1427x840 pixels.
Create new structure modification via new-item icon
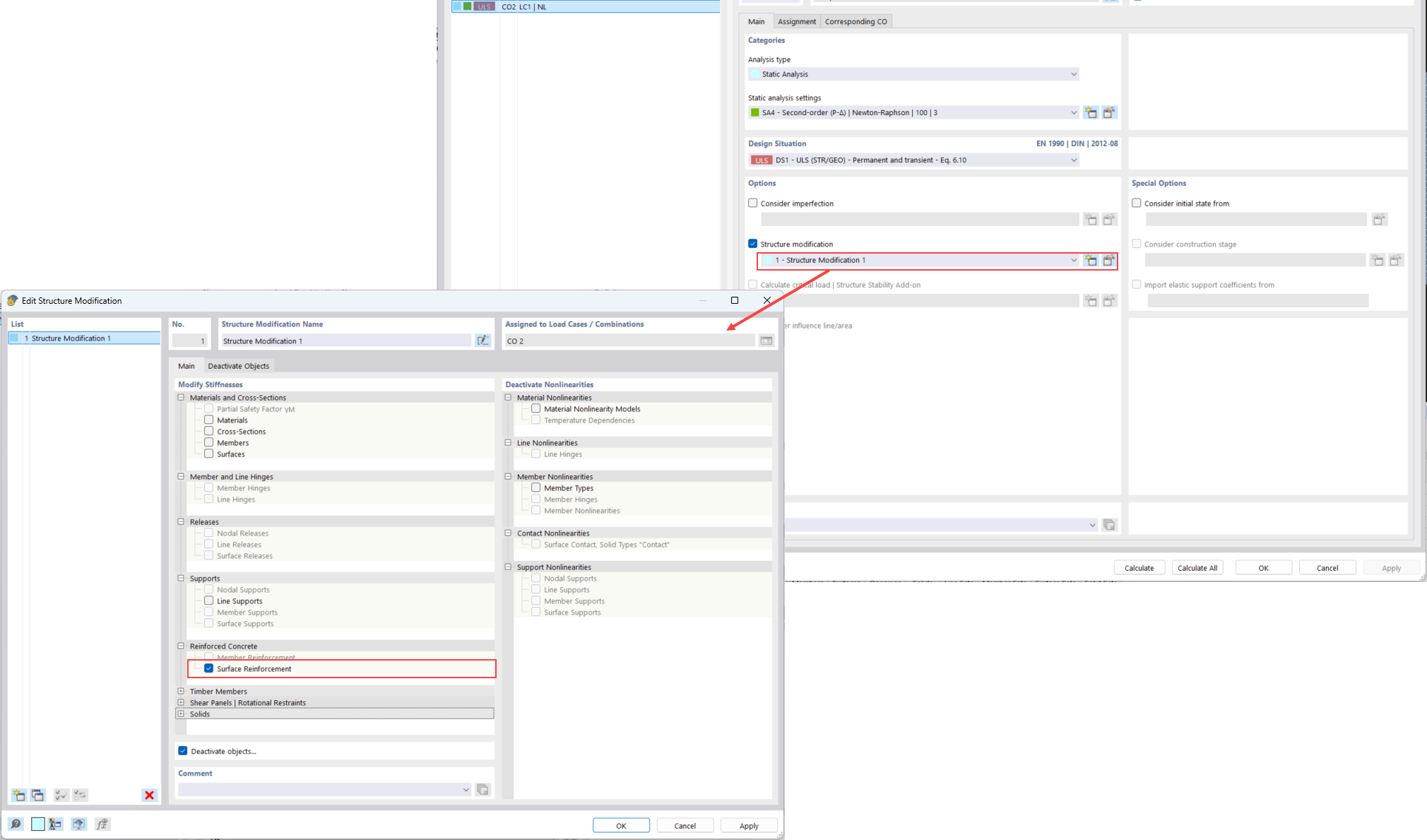coord(18,795)
